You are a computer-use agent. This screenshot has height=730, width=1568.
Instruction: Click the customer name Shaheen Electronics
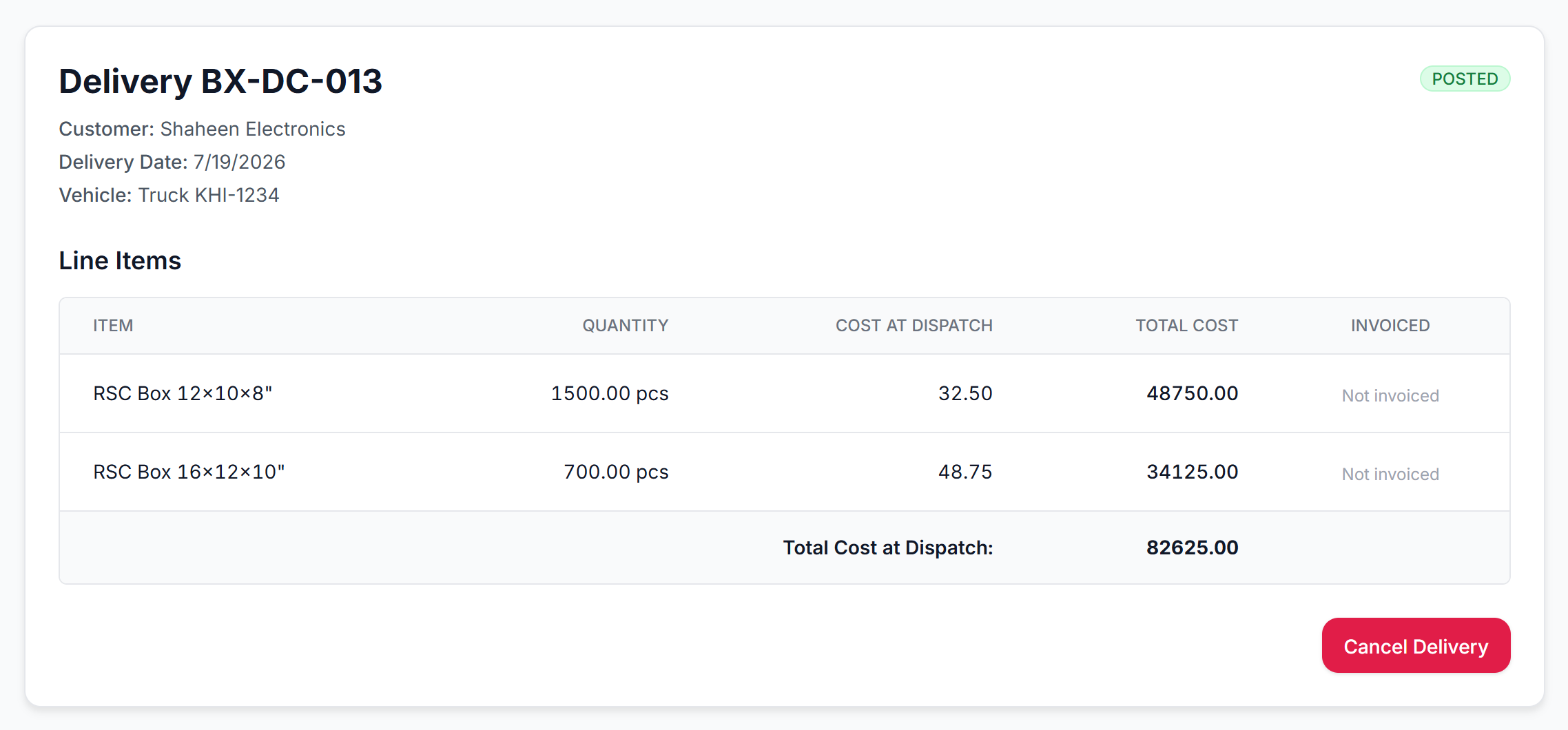pos(253,129)
